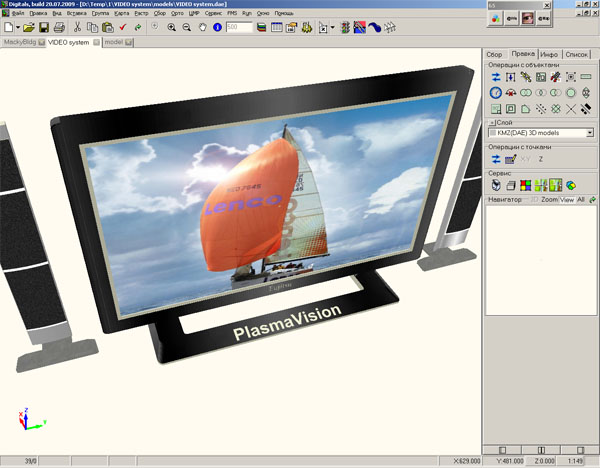Toggle Zoom mode in the Навигатор header
This screenshot has height=468, width=600.
tap(549, 200)
